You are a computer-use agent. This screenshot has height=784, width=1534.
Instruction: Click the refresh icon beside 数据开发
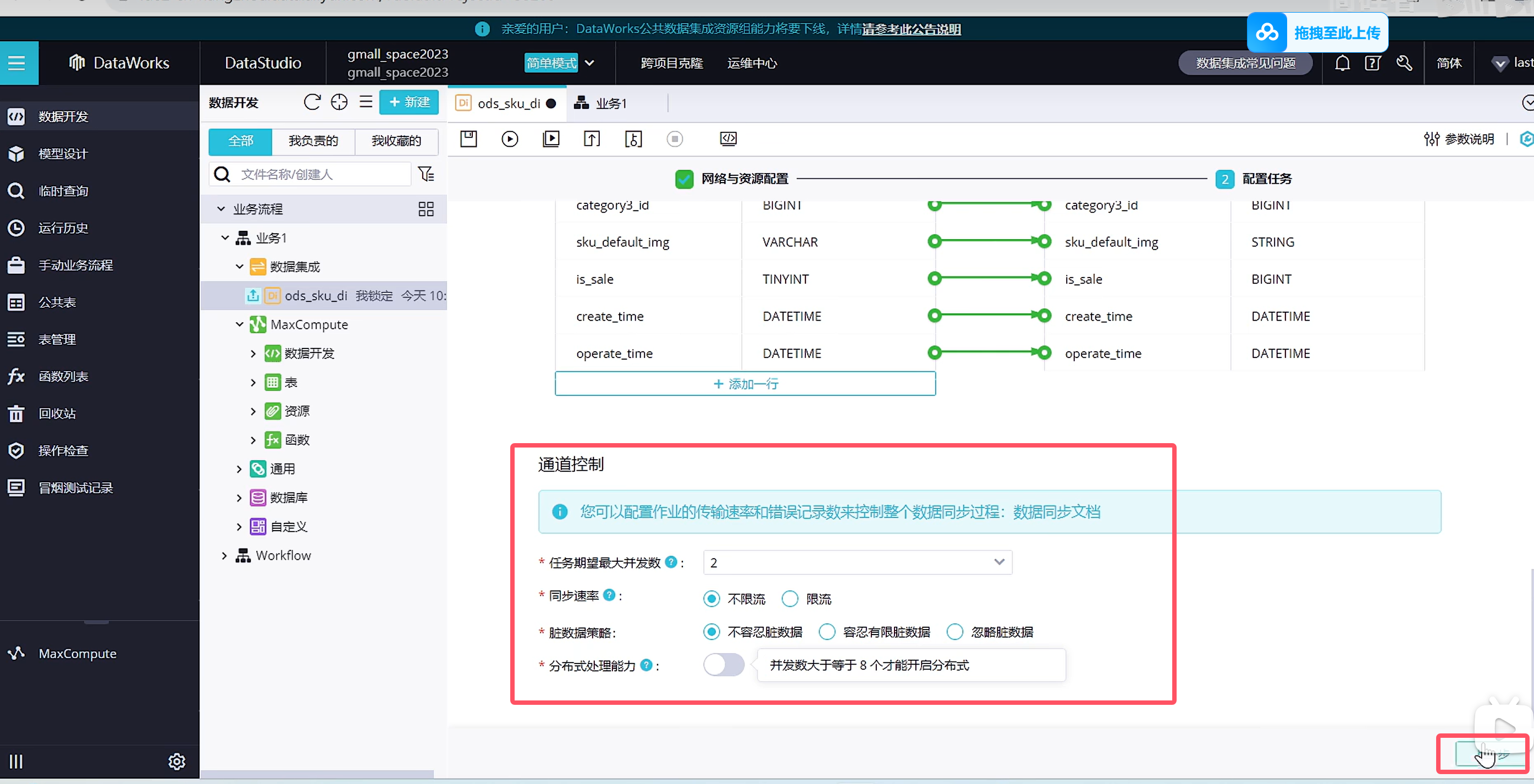312,102
